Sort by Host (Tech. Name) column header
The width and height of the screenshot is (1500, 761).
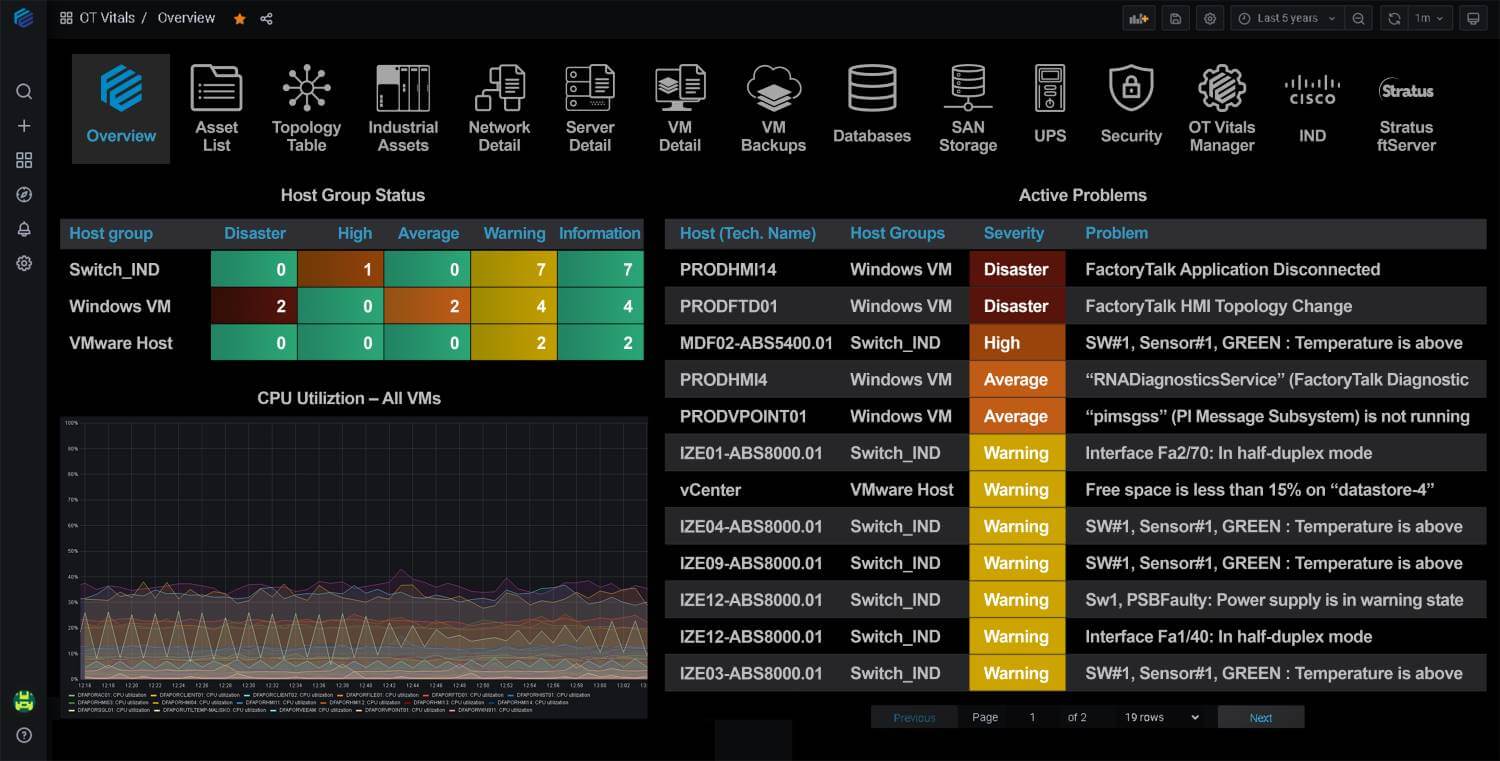pyautogui.click(x=748, y=233)
